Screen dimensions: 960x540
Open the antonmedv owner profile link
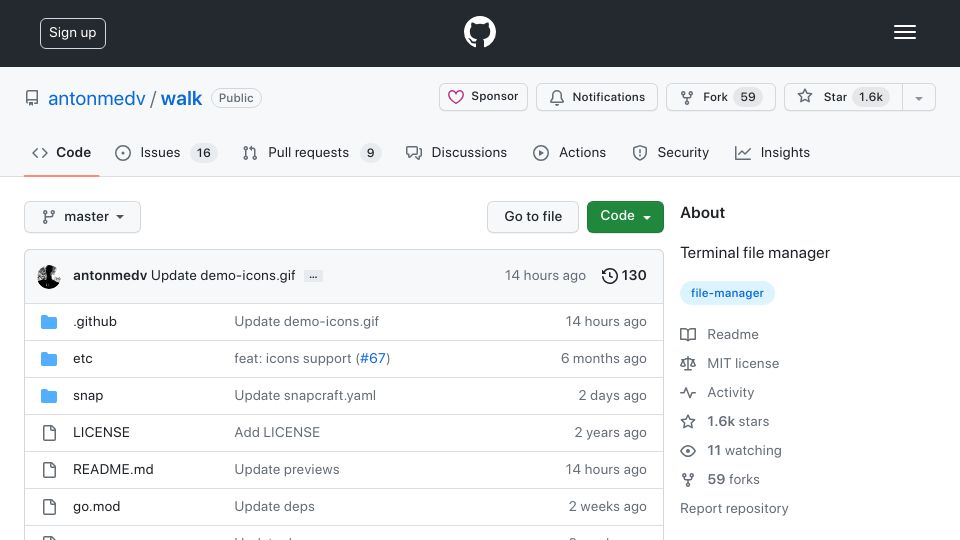tap(97, 98)
